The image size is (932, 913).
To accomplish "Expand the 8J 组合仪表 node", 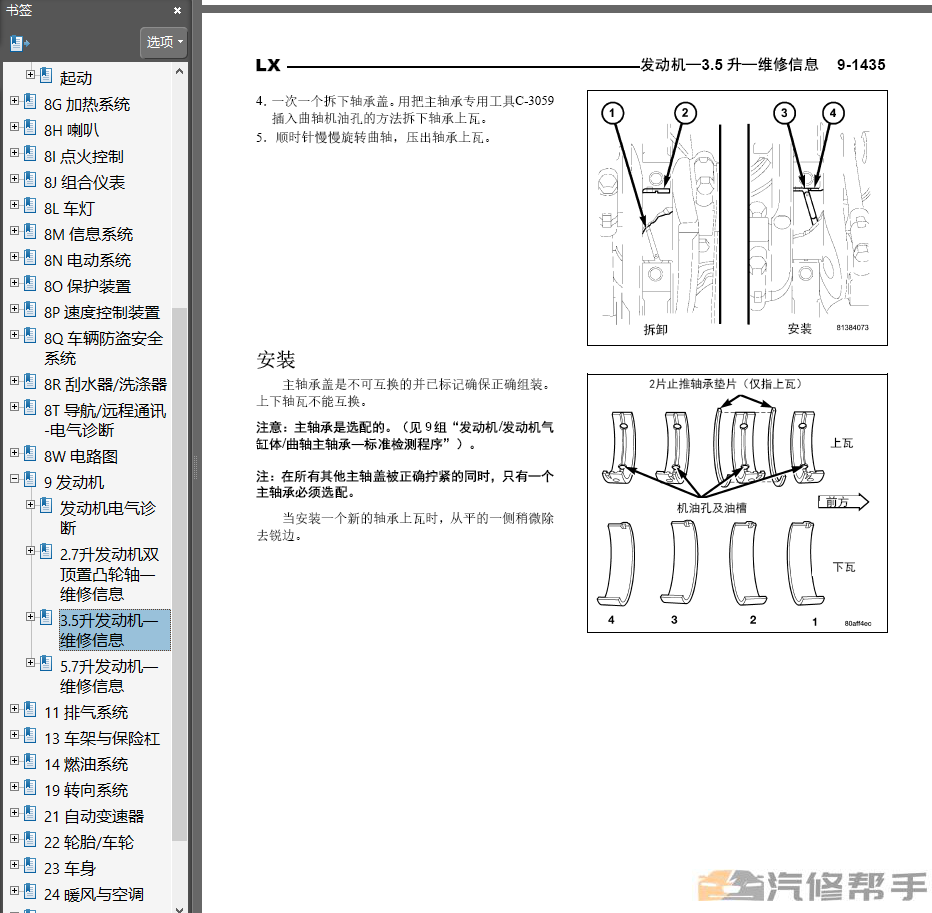I will click(14, 178).
